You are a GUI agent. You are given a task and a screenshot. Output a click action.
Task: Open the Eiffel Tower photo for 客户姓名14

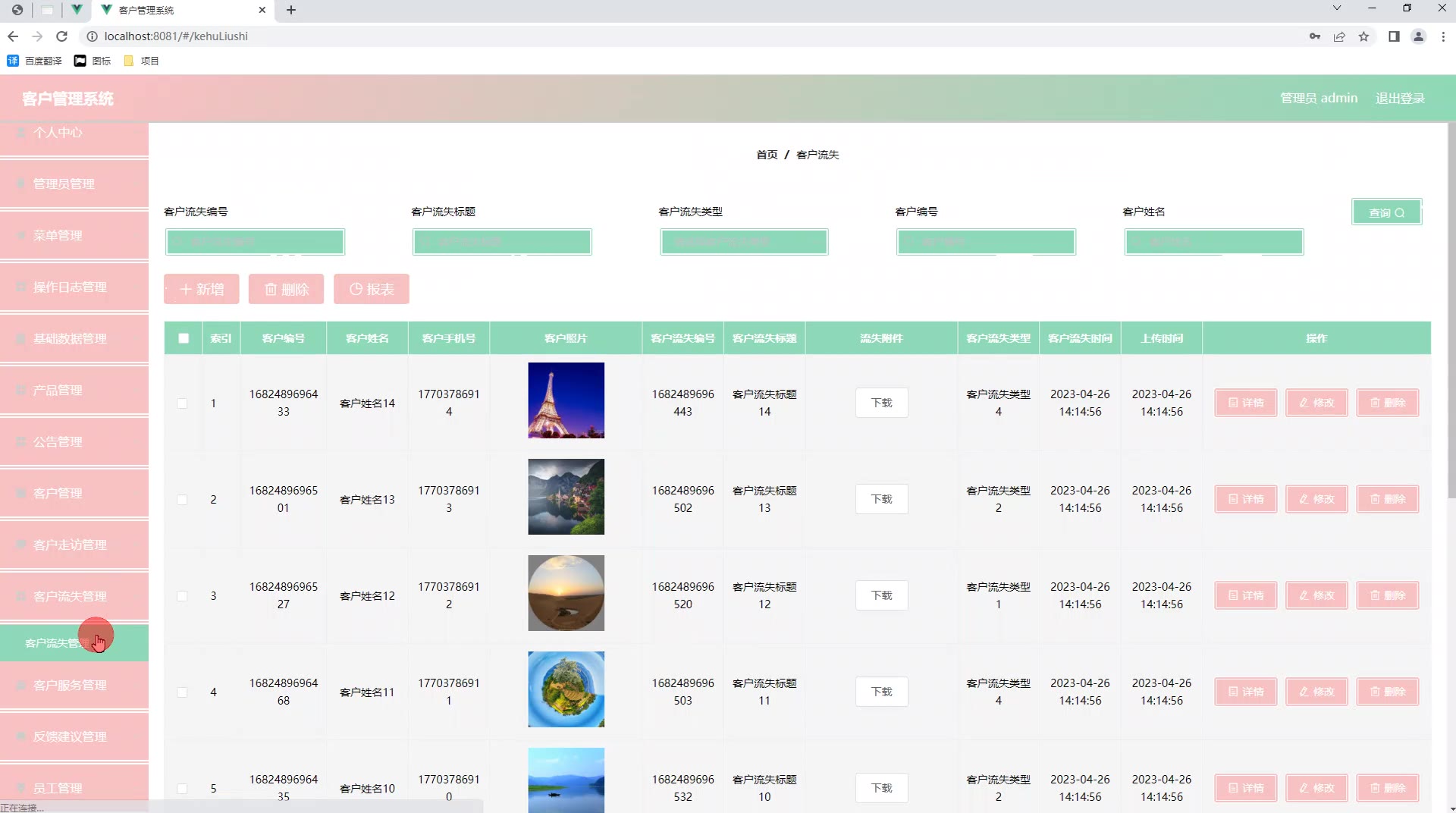coord(566,400)
